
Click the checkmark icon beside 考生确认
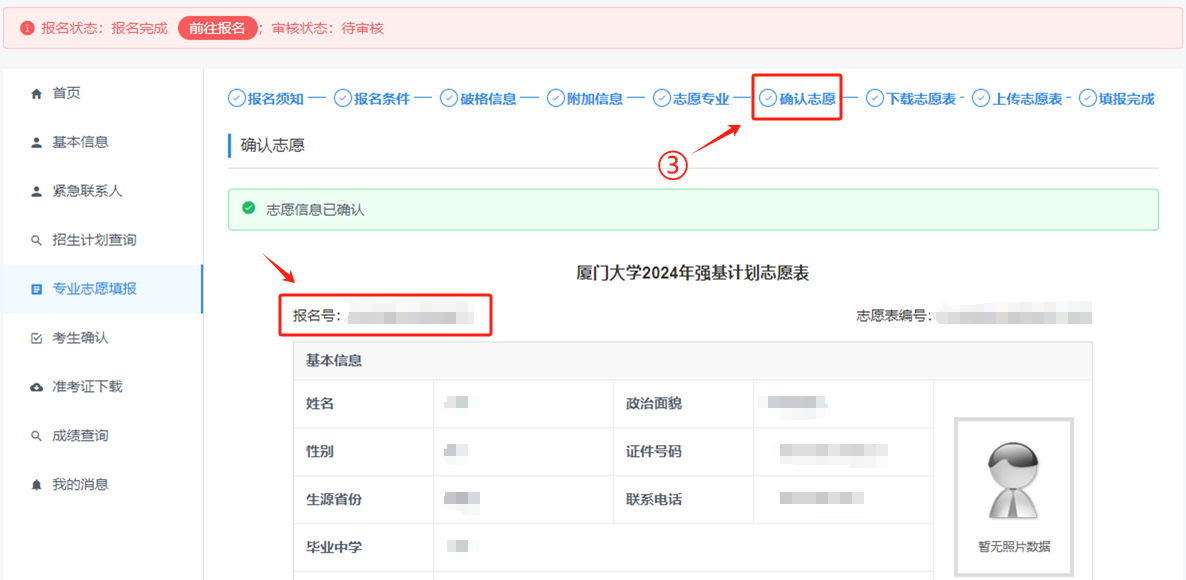coord(37,339)
